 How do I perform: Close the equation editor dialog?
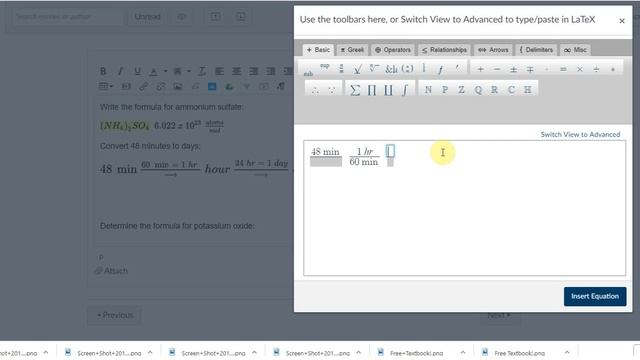pyautogui.click(x=622, y=21)
